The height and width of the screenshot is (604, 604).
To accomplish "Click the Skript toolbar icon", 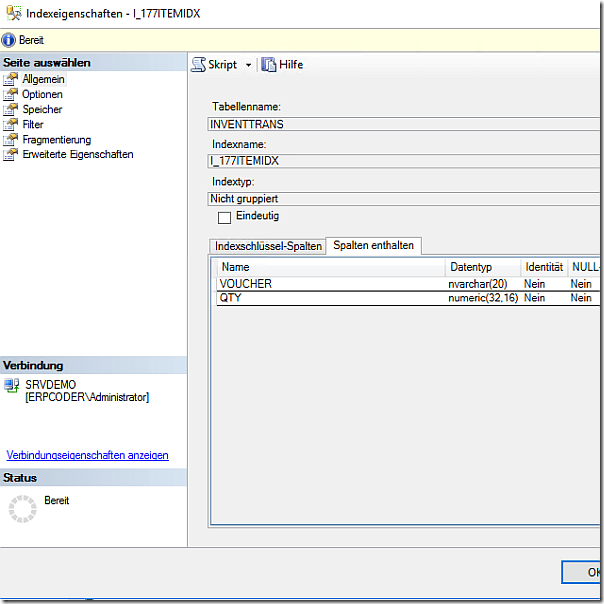I will pos(198,64).
